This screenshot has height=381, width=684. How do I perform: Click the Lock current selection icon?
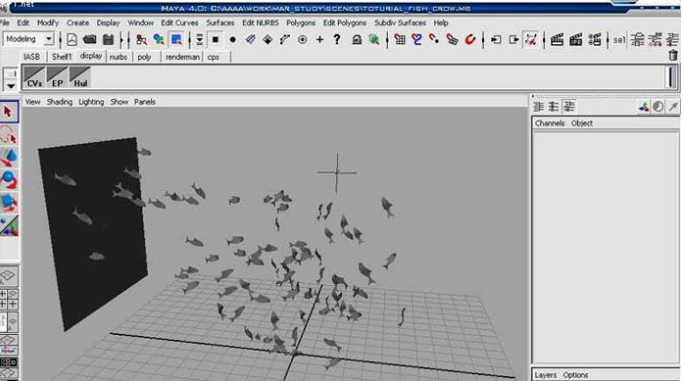tap(357, 40)
